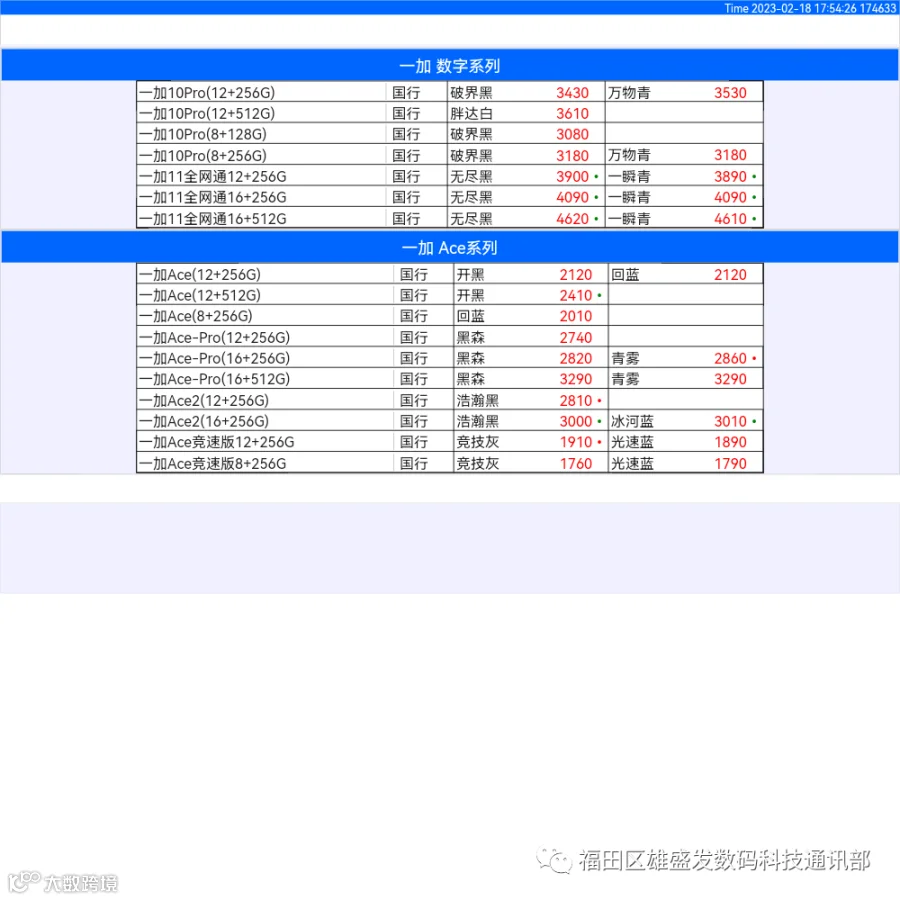Click price 3430 for 破界黑
Image resolution: width=900 pixels, height=900 pixels.
pos(572,92)
